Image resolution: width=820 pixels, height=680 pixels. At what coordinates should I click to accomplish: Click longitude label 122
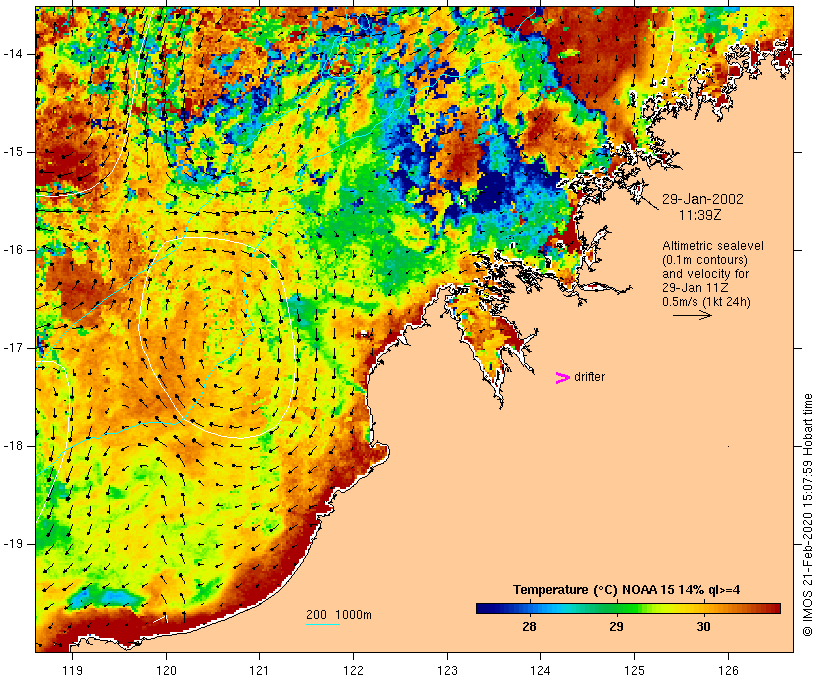(x=354, y=670)
